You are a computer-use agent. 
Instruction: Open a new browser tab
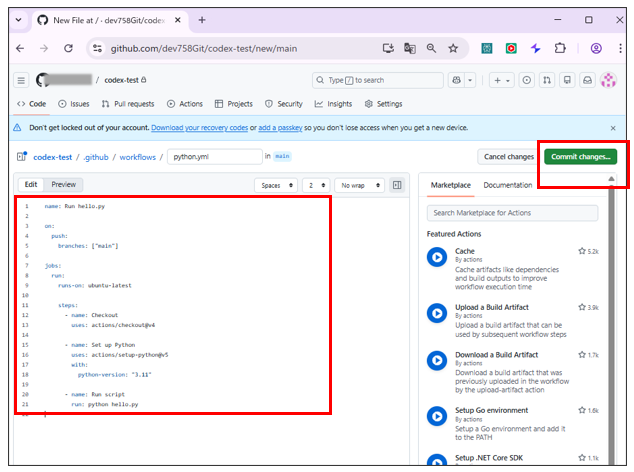tap(202, 20)
